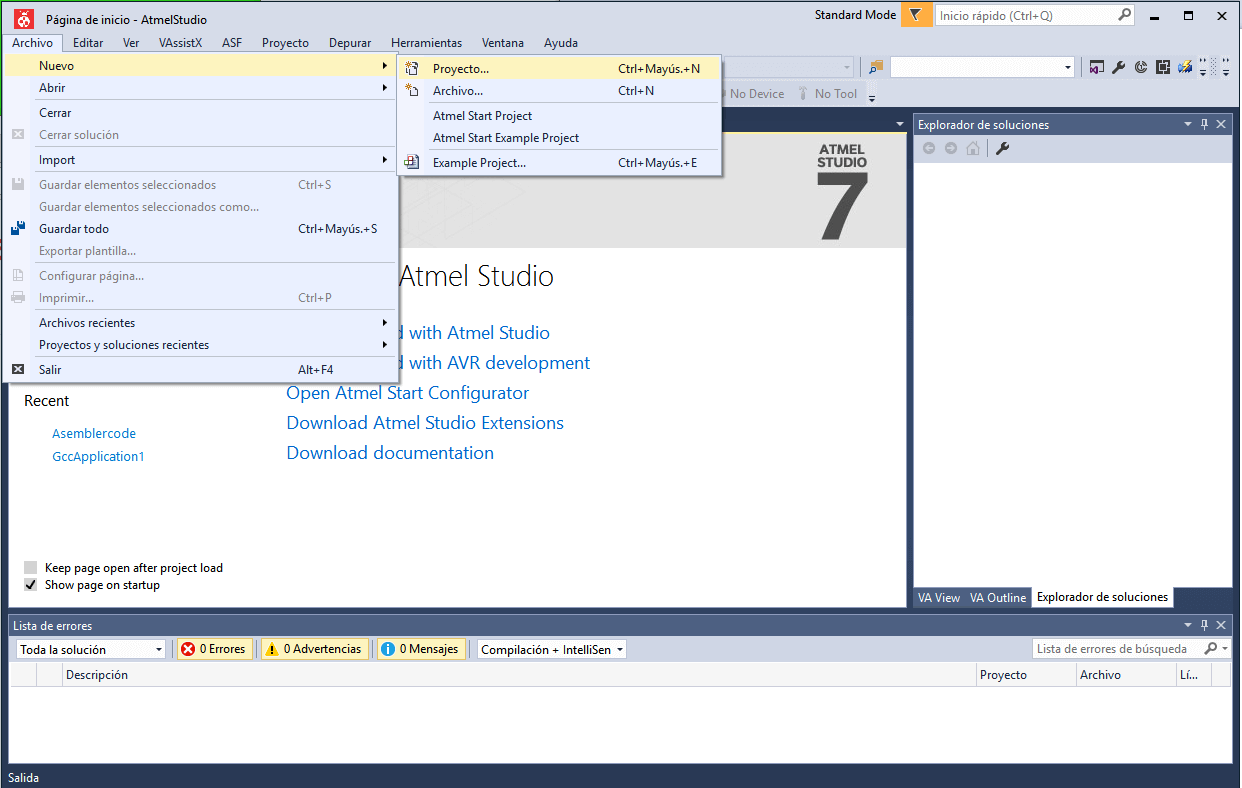Image resolution: width=1242 pixels, height=788 pixels.
Task: Click the Atmel Studio ladybug logo icon
Action: coord(24,18)
